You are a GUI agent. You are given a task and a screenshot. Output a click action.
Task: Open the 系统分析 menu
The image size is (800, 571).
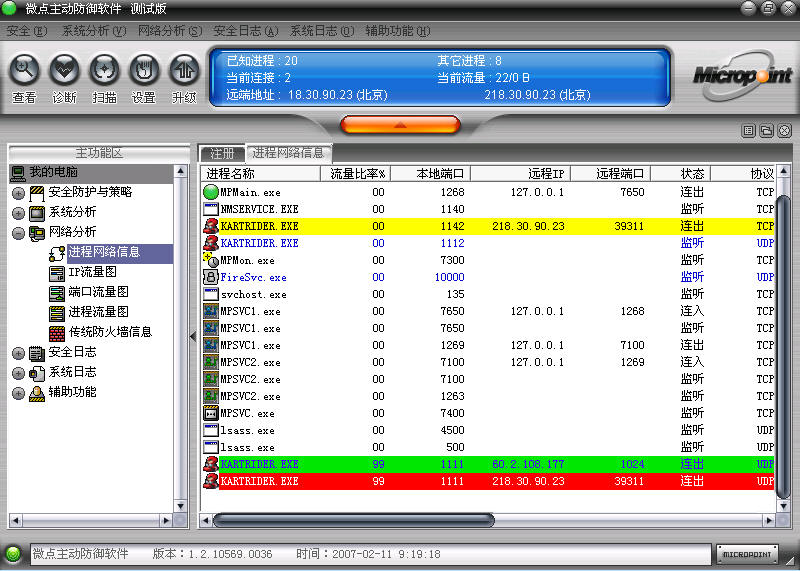pos(94,31)
